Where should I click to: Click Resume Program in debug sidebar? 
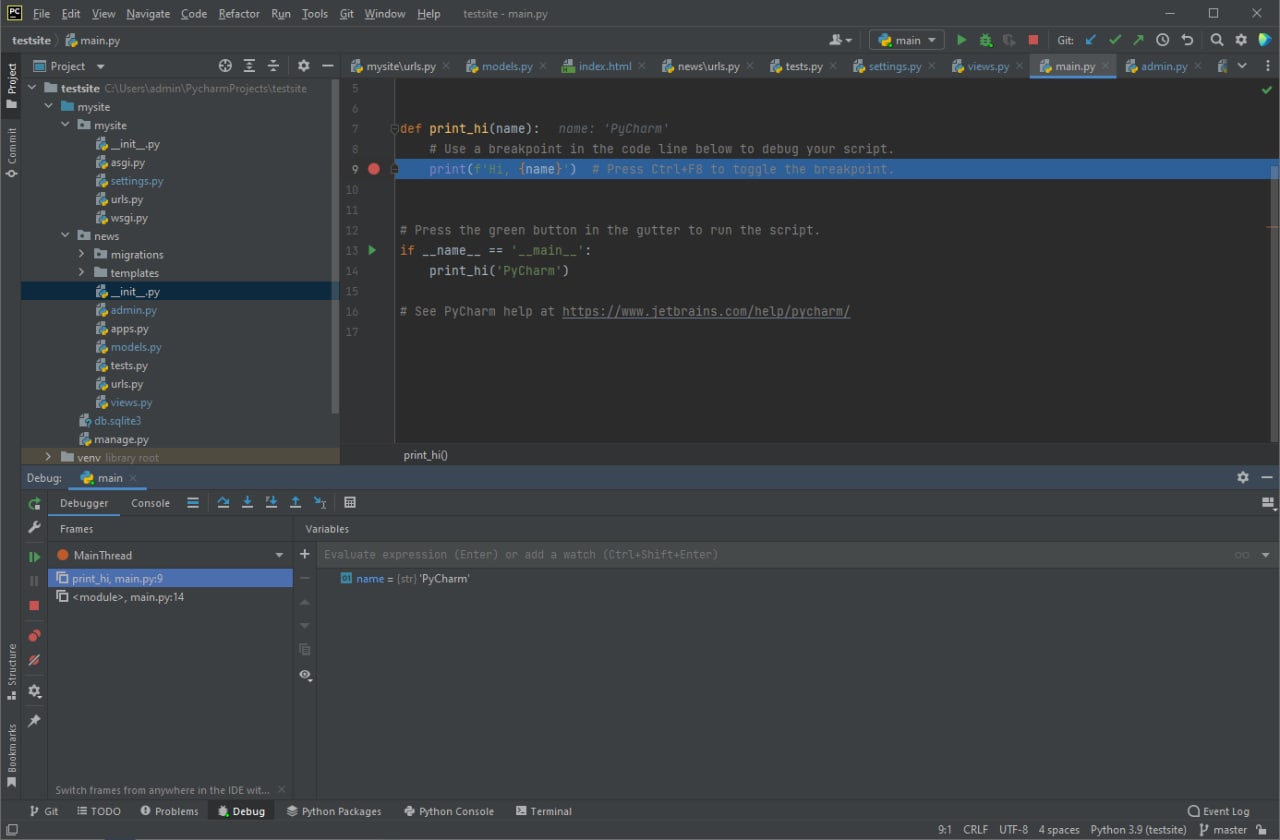tap(34, 557)
